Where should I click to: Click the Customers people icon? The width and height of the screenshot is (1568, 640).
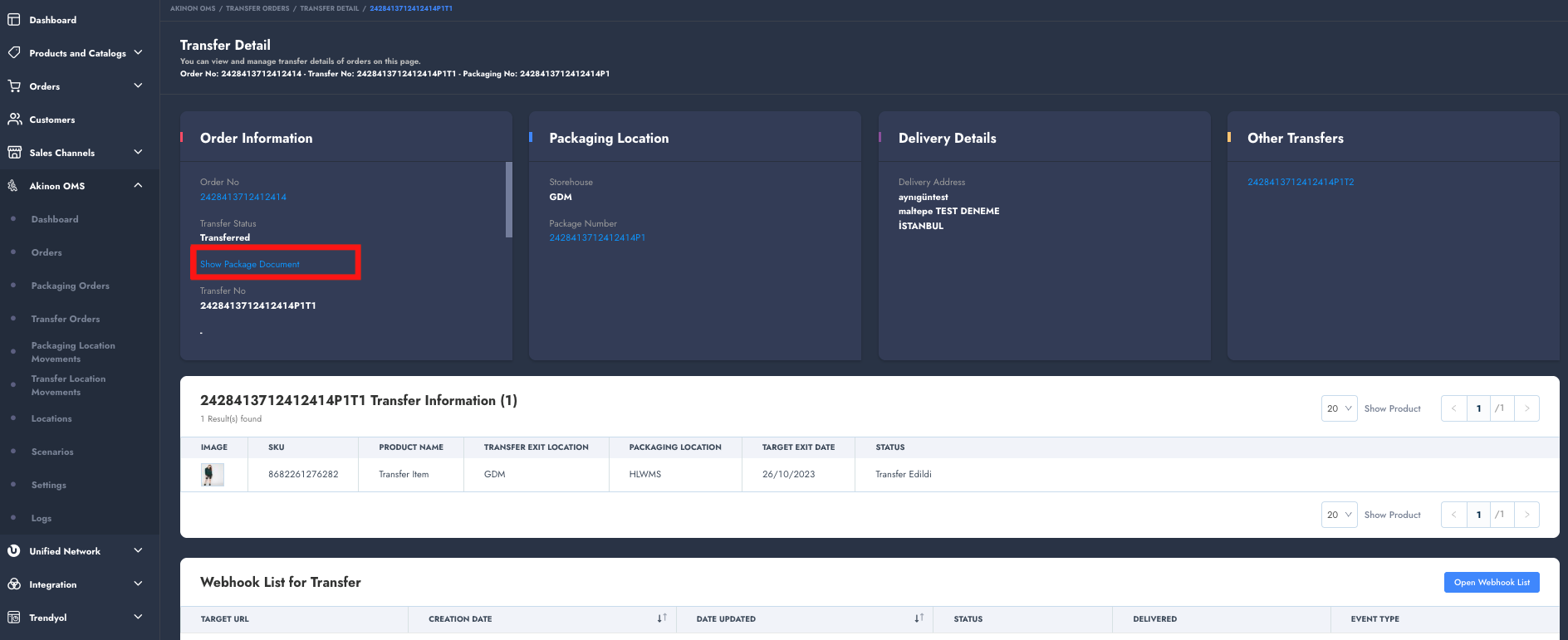tap(14, 120)
